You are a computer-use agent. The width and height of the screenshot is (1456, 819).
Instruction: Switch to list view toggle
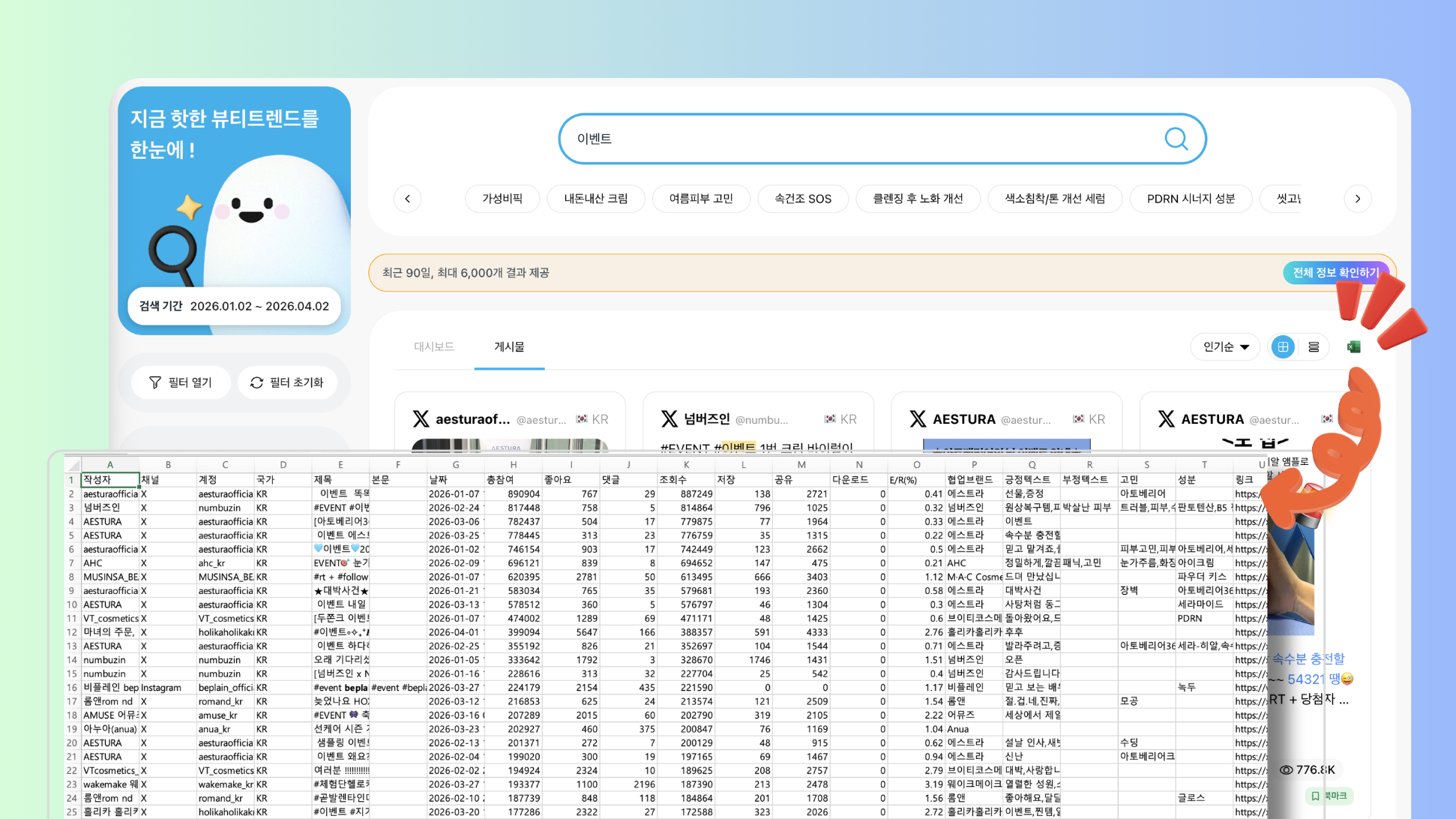1314,346
